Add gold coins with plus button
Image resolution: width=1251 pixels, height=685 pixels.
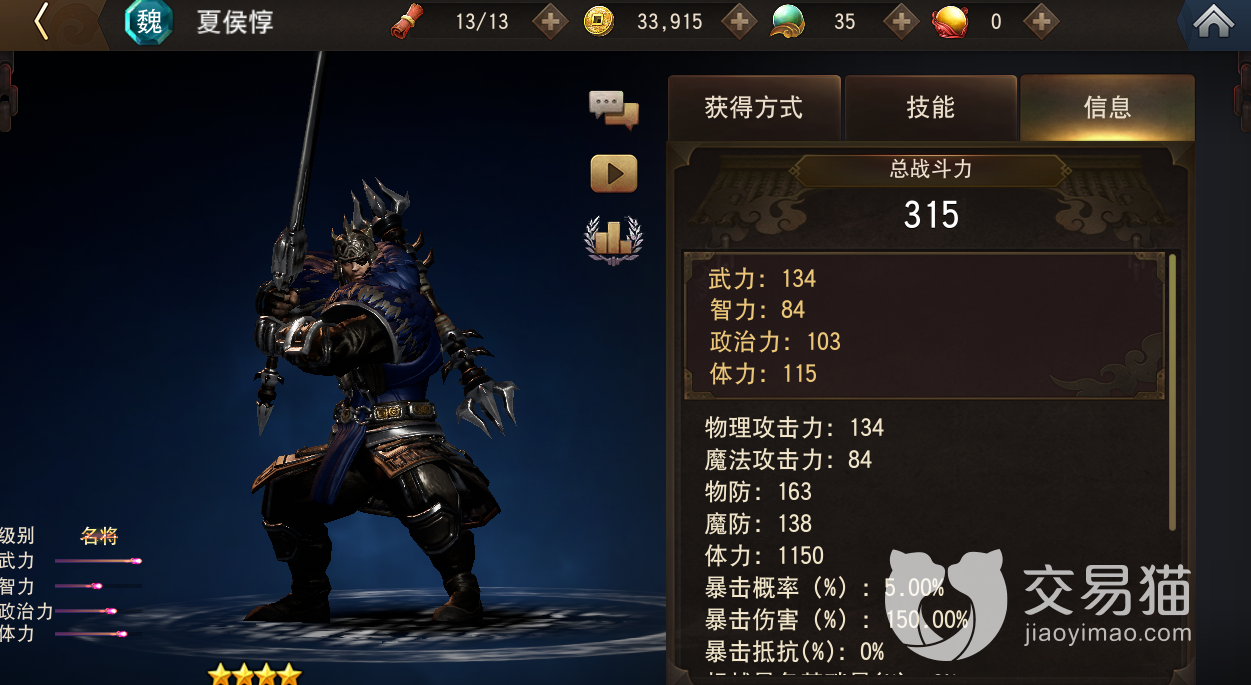[x=739, y=21]
